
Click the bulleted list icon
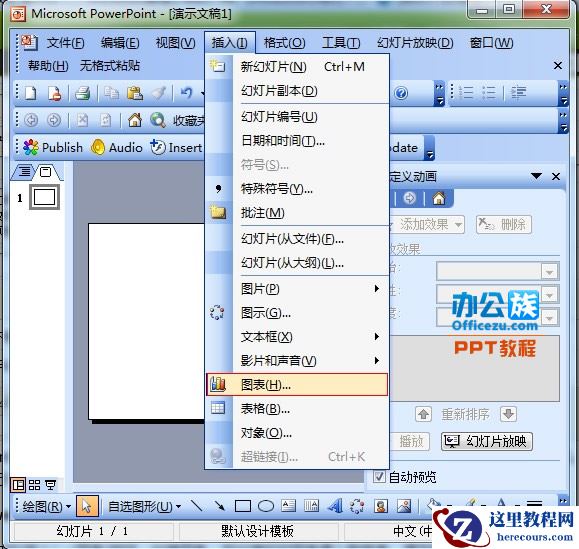(489, 92)
